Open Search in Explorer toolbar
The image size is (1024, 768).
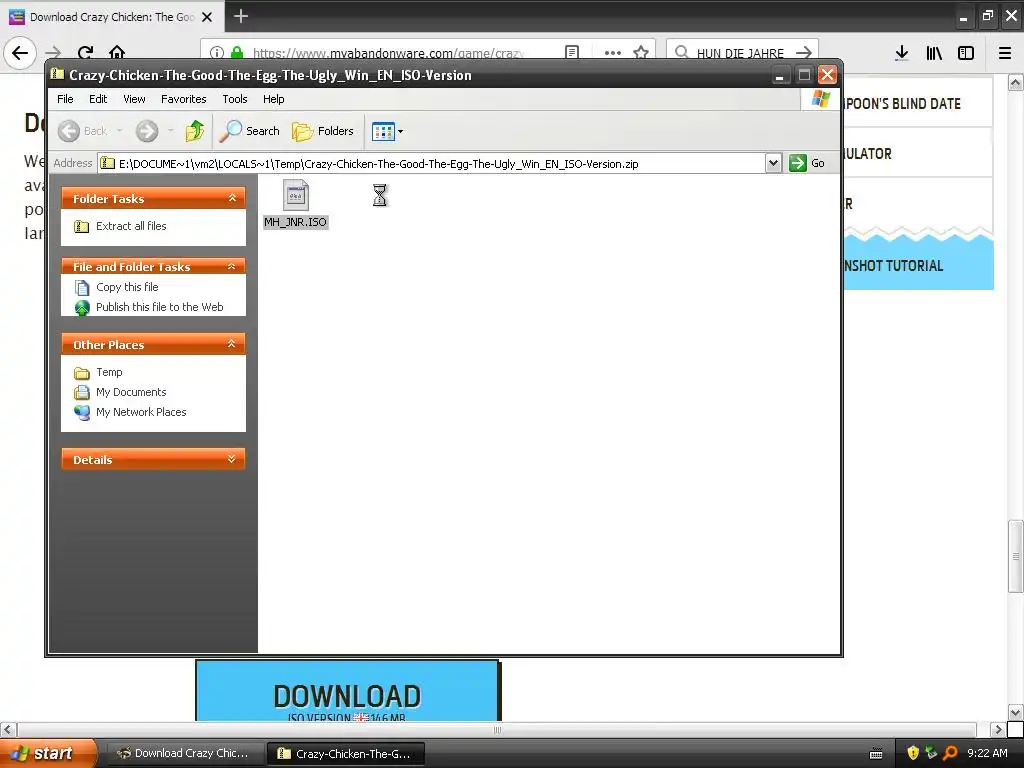249,131
